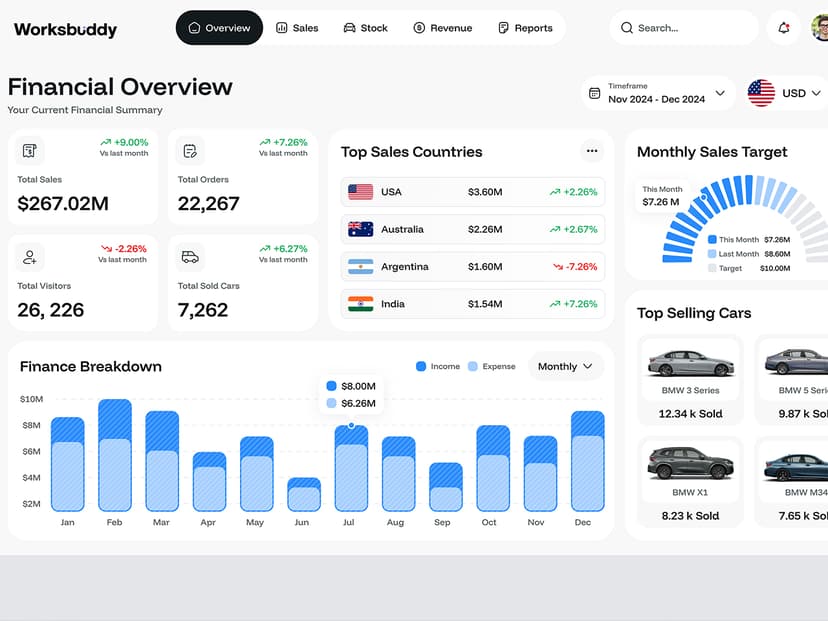Image resolution: width=828 pixels, height=621 pixels.
Task: Toggle This Month legend in sales target
Action: [x=749, y=240]
